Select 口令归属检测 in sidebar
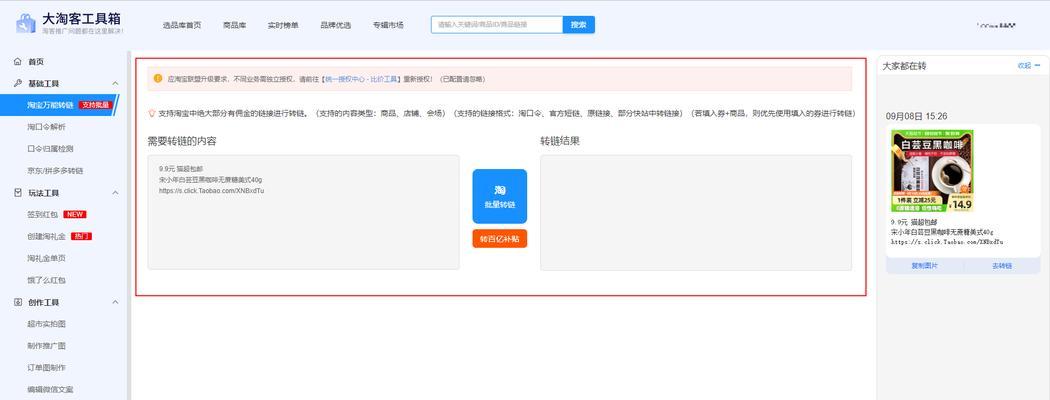This screenshot has height=400, width=1050. click(x=50, y=149)
